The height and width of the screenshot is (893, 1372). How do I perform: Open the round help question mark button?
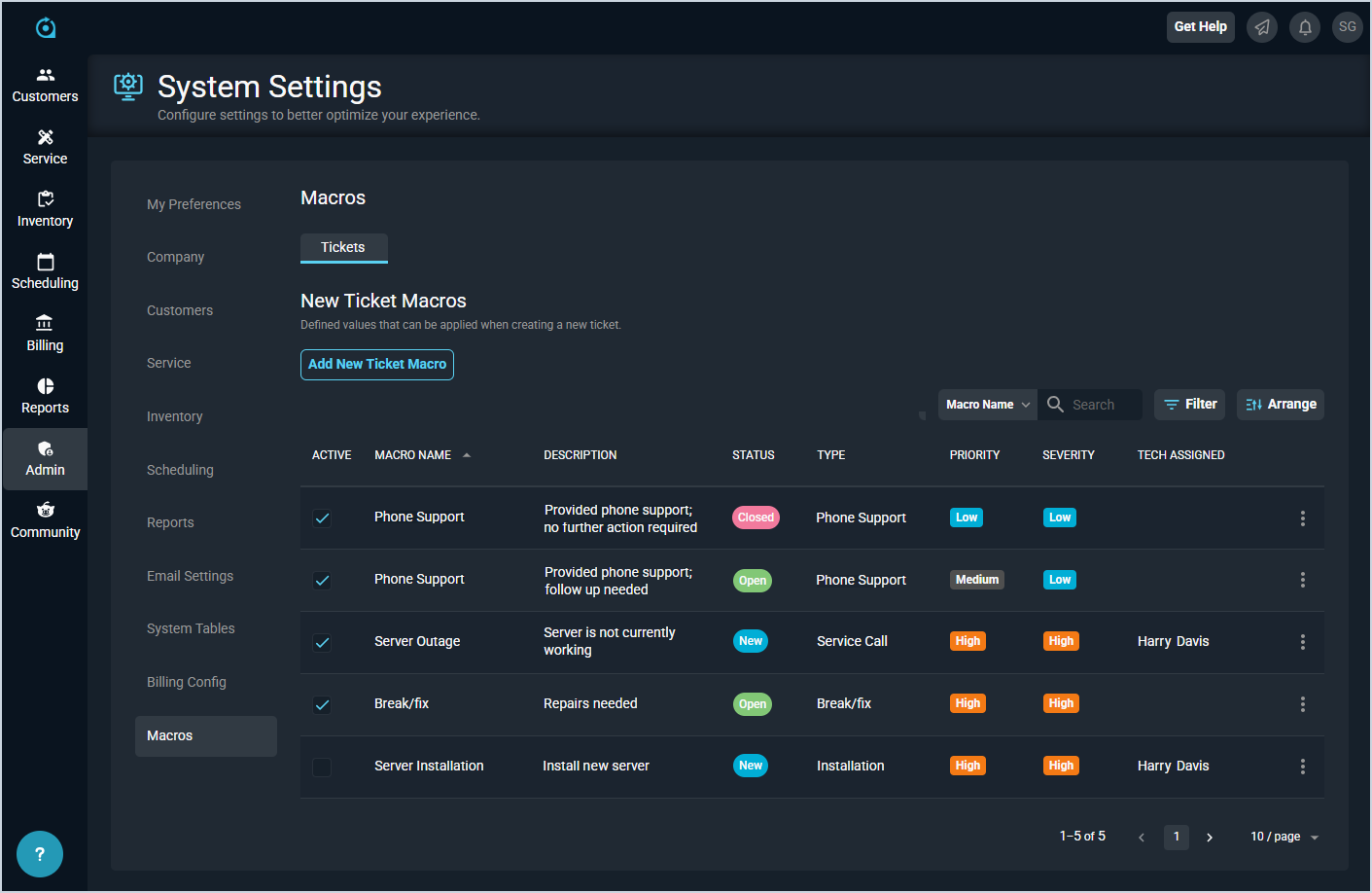(x=40, y=854)
